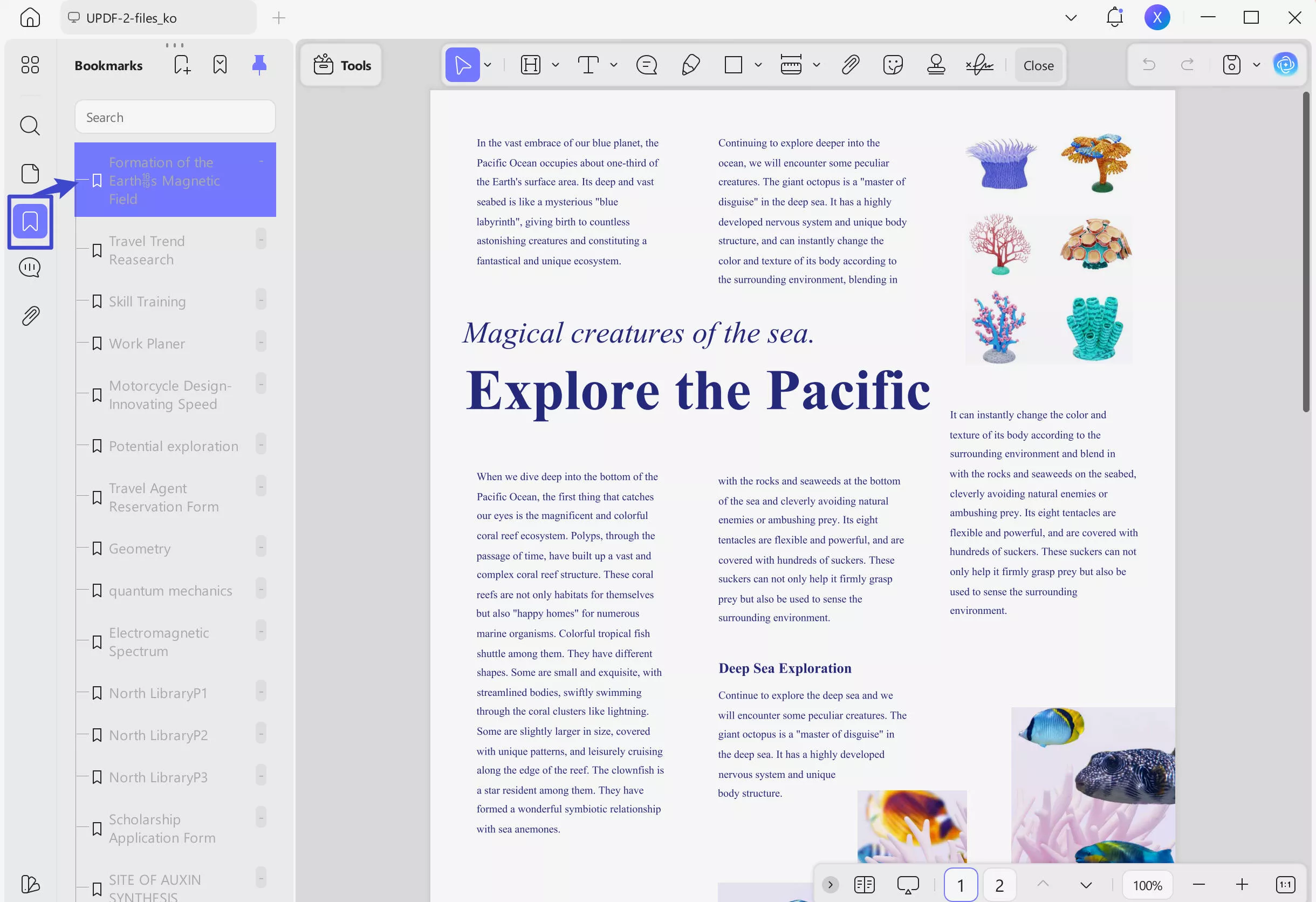The image size is (1316, 902).
Task: Open a new tab with plus button
Action: [x=279, y=18]
